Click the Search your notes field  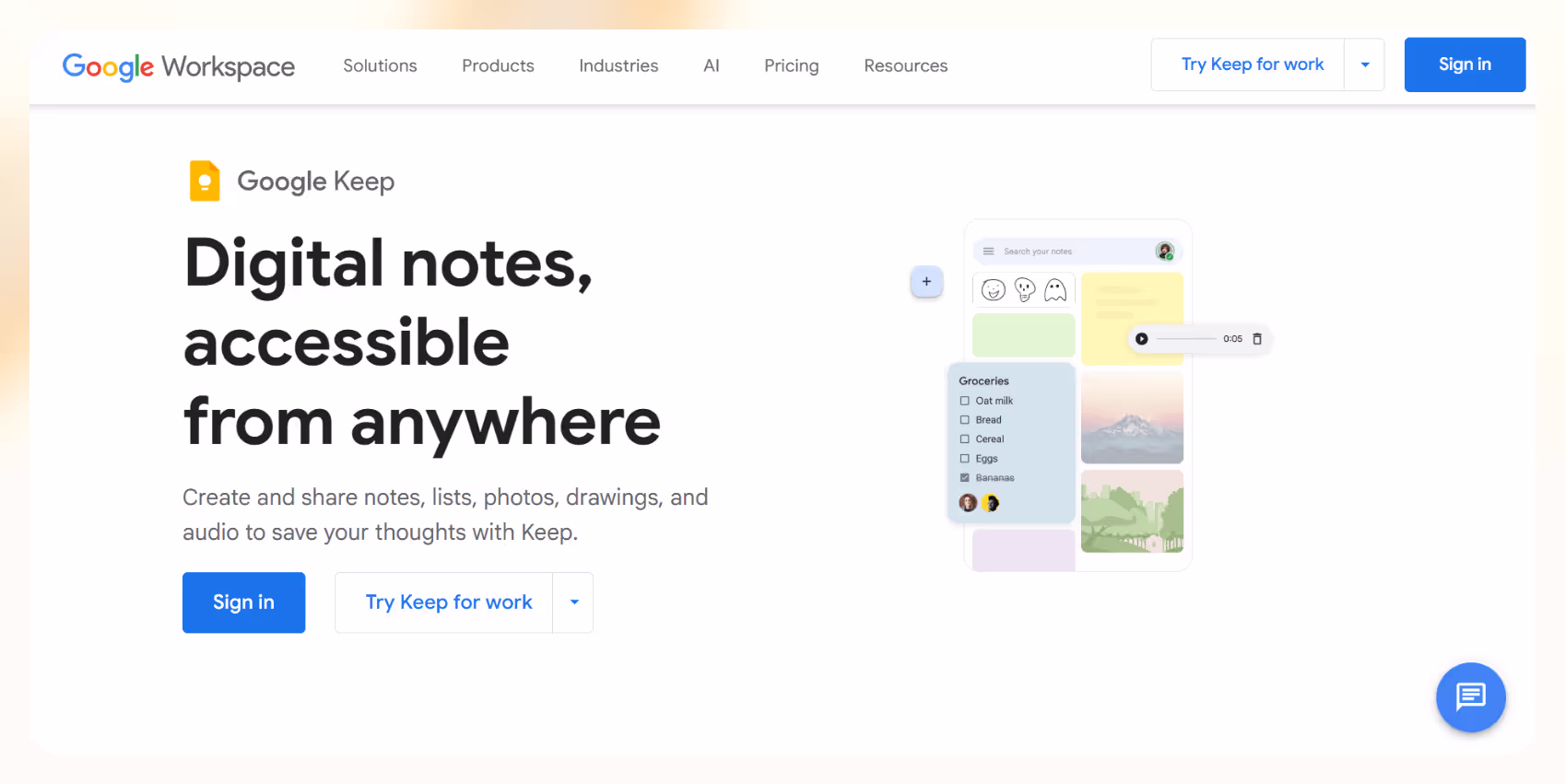click(1077, 252)
